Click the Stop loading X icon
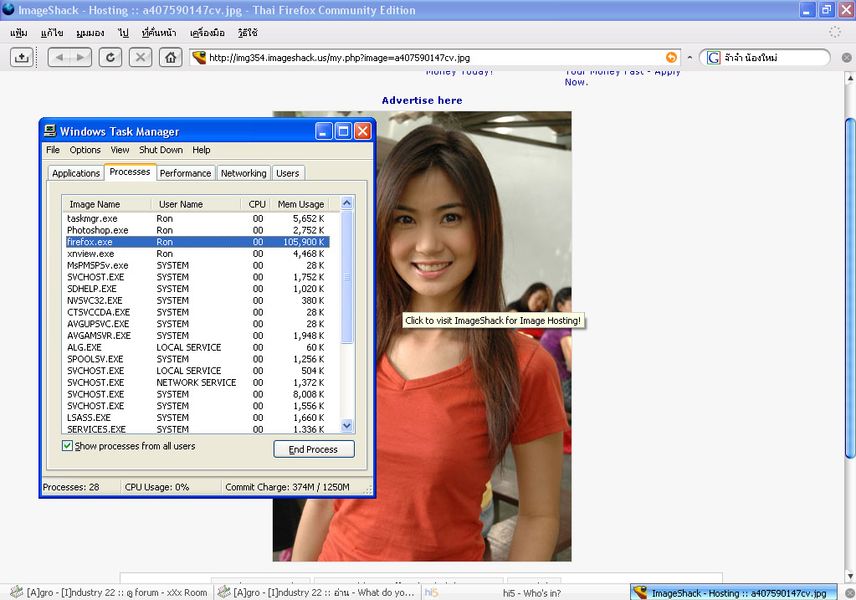This screenshot has height=600, width=856. point(140,57)
